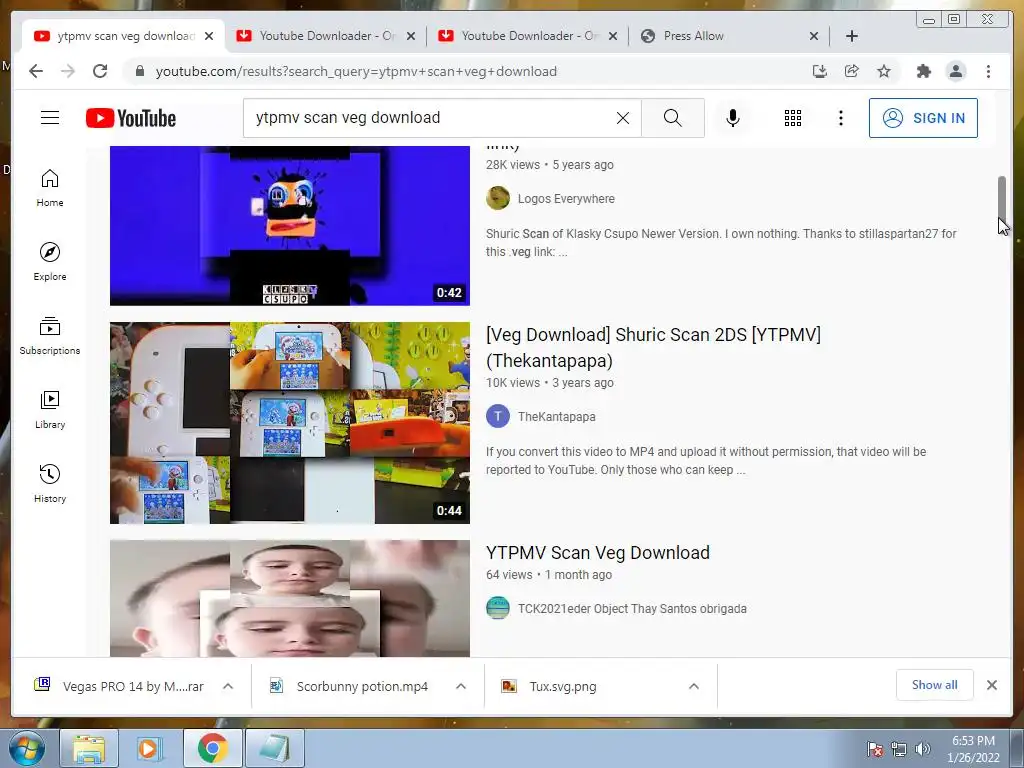This screenshot has height=768, width=1024.
Task: Open Subscriptions in the sidebar
Action: click(x=50, y=336)
